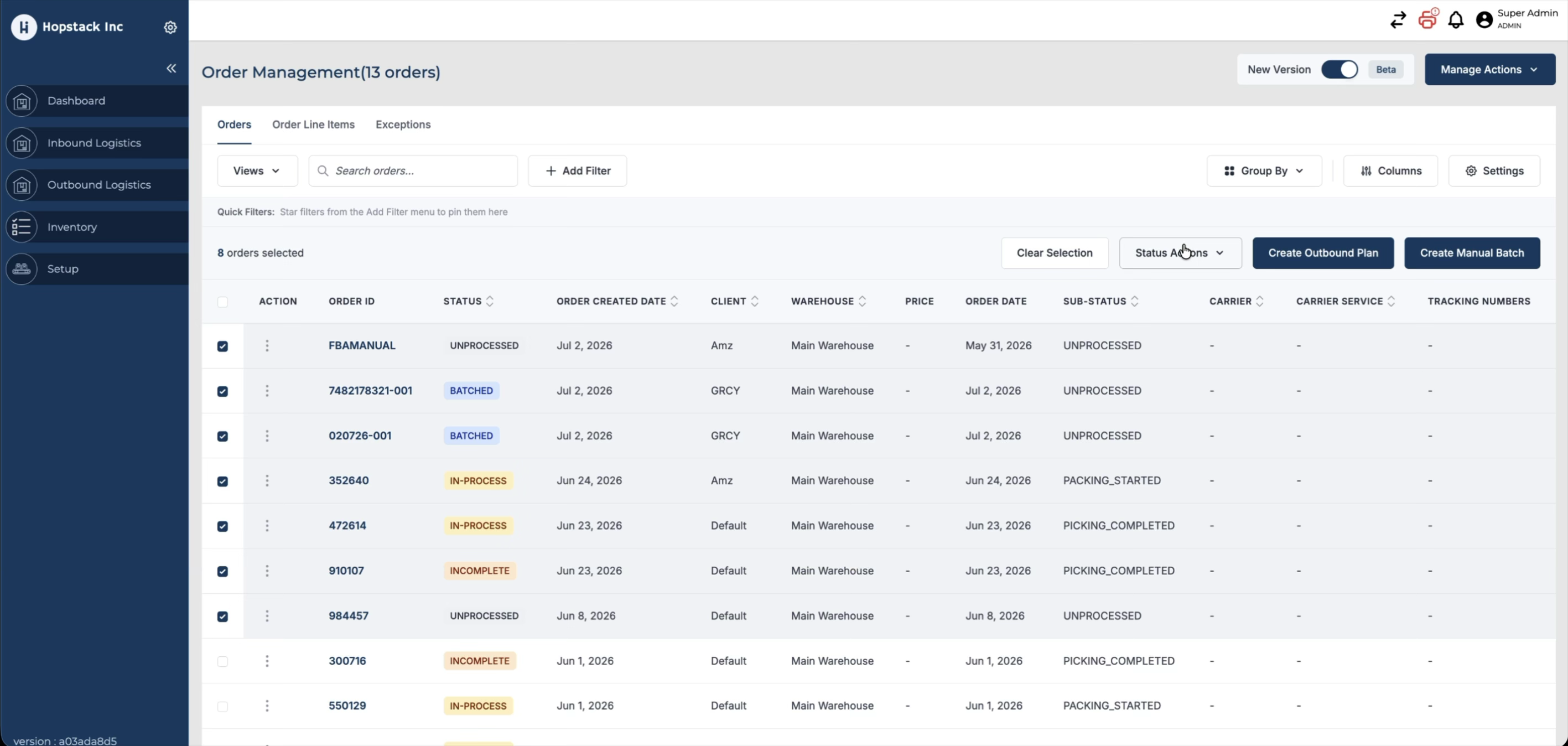The image size is (1568, 746).
Task: Click the Dashboard sidebar icon
Action: coord(22,101)
